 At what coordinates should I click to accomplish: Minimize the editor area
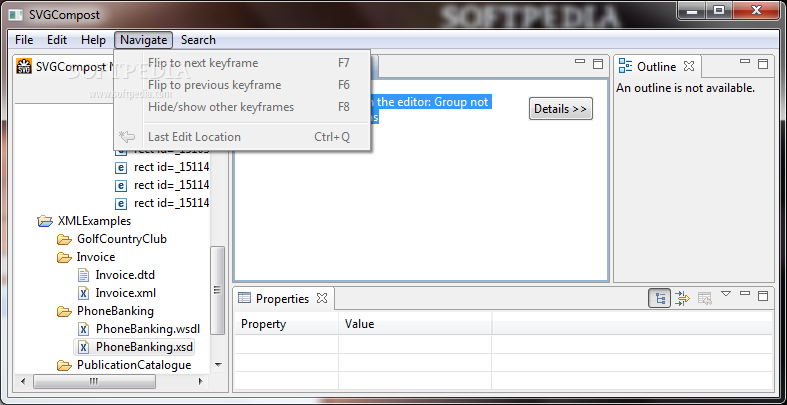tap(580, 62)
